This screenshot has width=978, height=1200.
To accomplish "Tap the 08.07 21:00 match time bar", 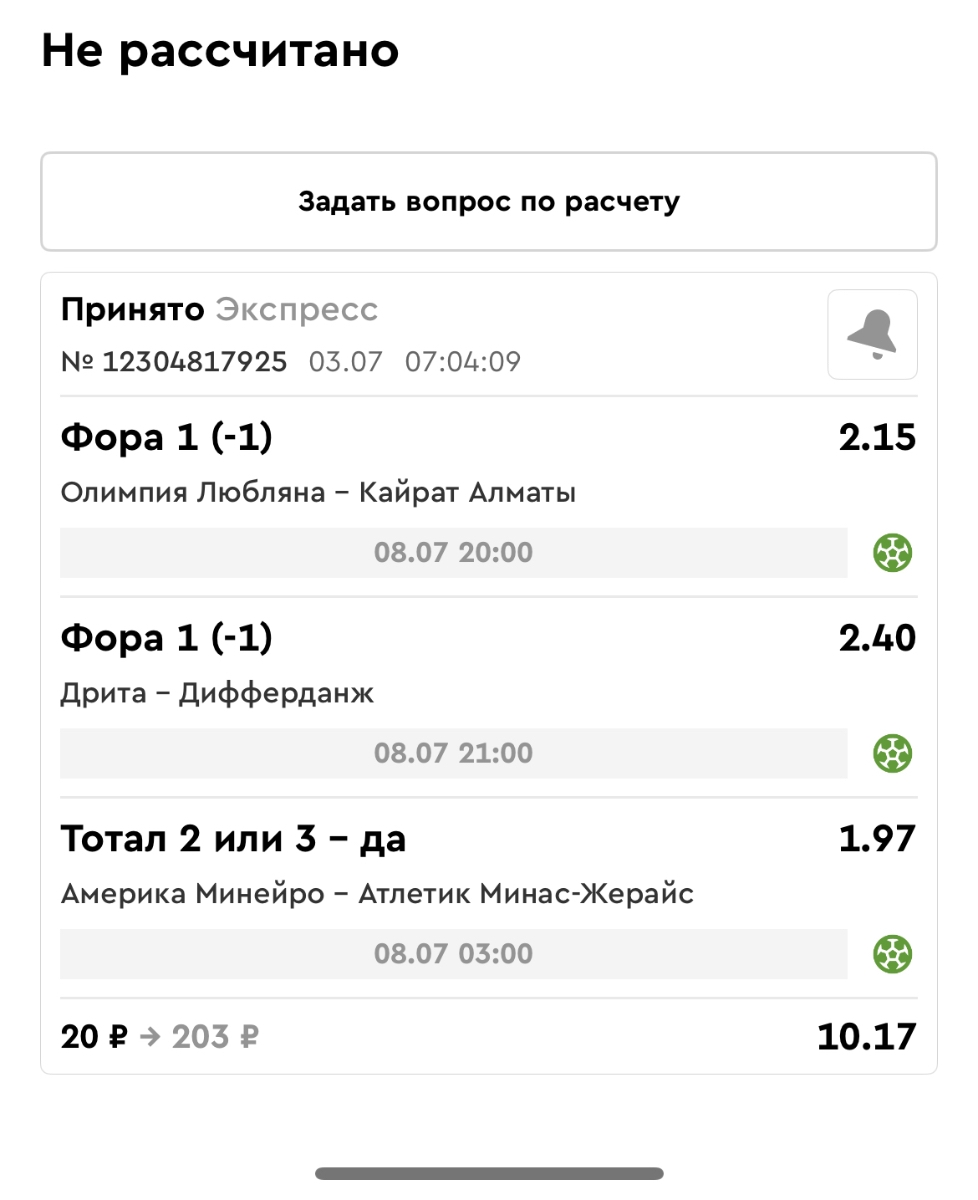I will click(x=453, y=752).
